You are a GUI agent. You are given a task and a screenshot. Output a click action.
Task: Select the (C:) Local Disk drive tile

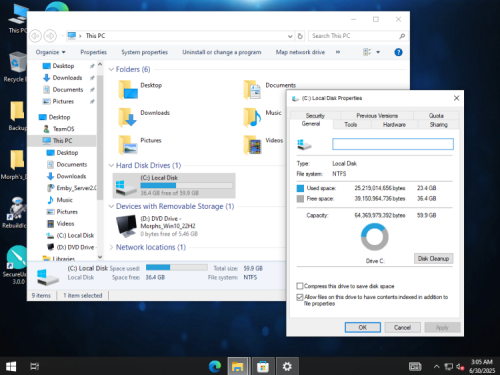coord(174,185)
